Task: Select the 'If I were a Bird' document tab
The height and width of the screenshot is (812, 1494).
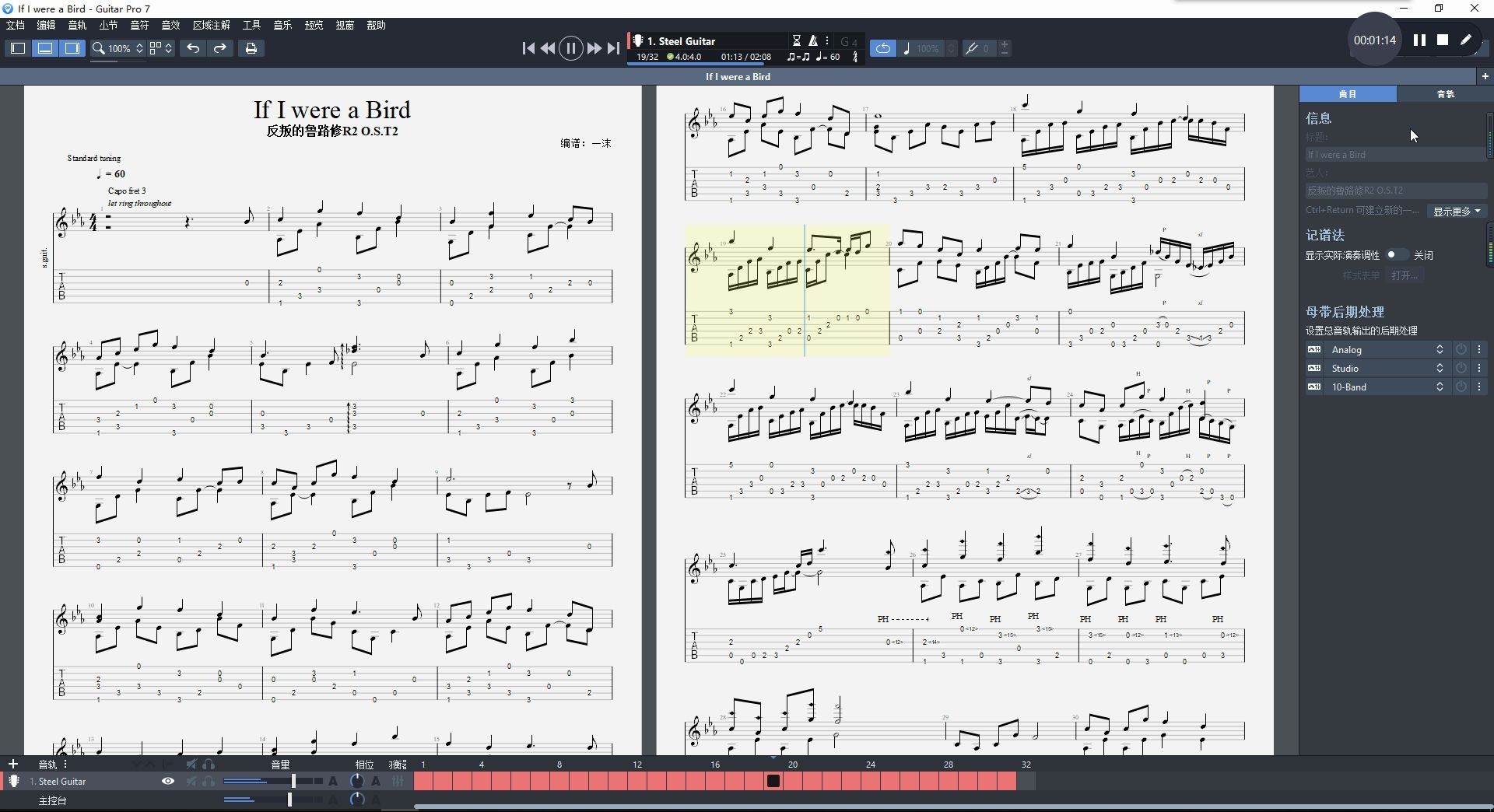Action: coord(738,76)
